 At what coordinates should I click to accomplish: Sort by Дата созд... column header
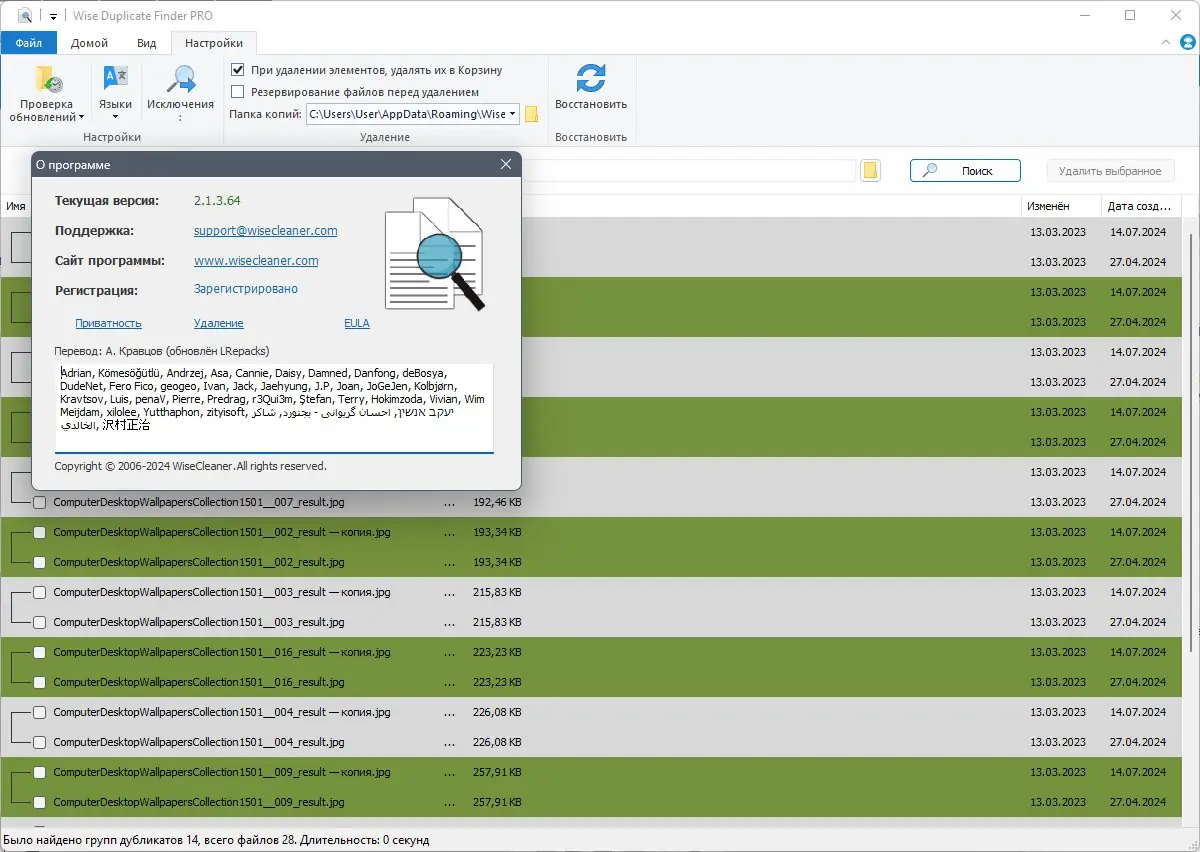[1141, 206]
